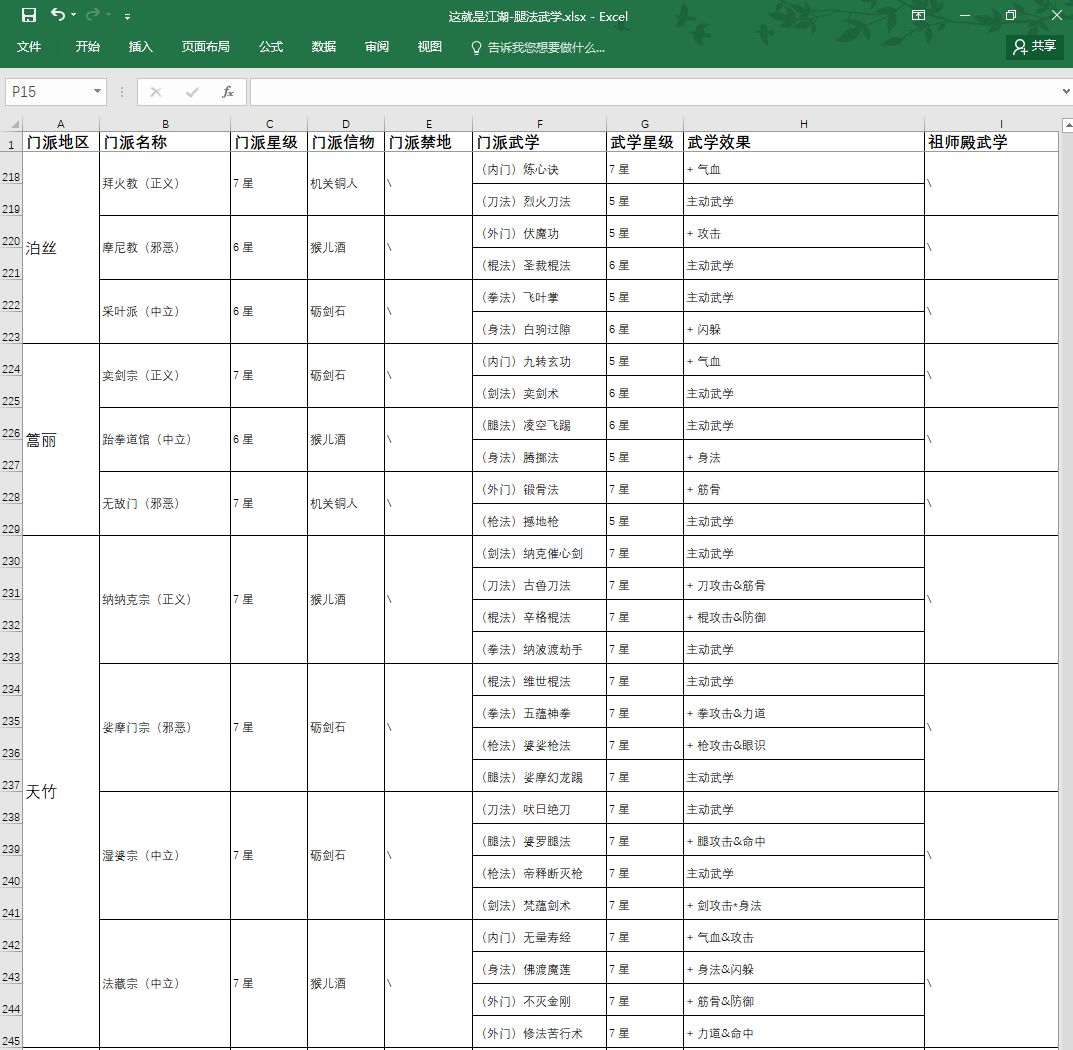Click the 跆拳道馆（中立） cell

(x=165, y=439)
